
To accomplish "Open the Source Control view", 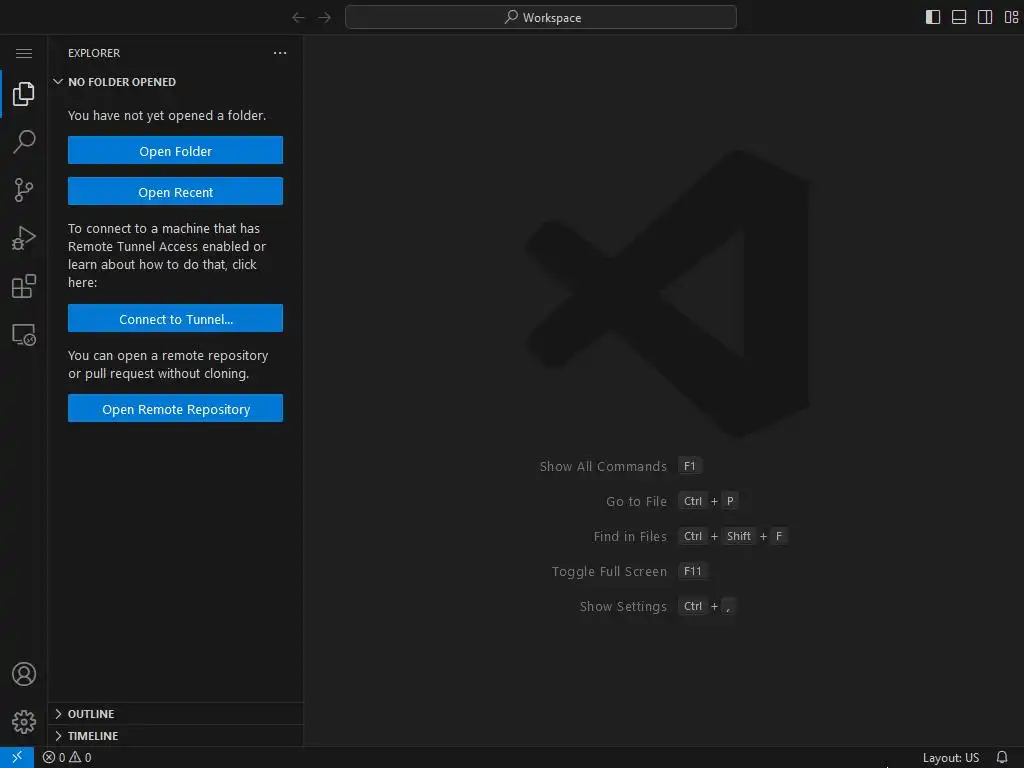I will [24, 190].
